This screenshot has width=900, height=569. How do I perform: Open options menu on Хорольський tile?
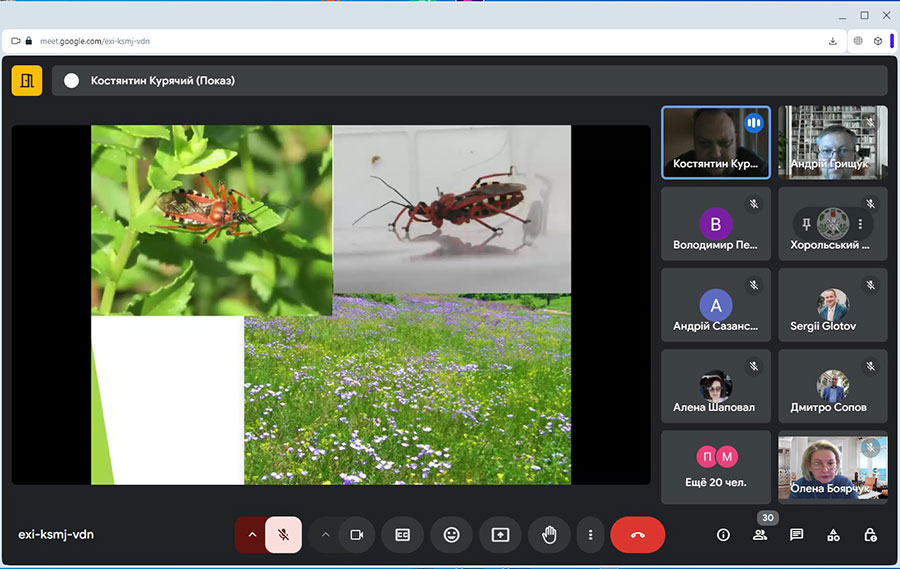point(860,224)
